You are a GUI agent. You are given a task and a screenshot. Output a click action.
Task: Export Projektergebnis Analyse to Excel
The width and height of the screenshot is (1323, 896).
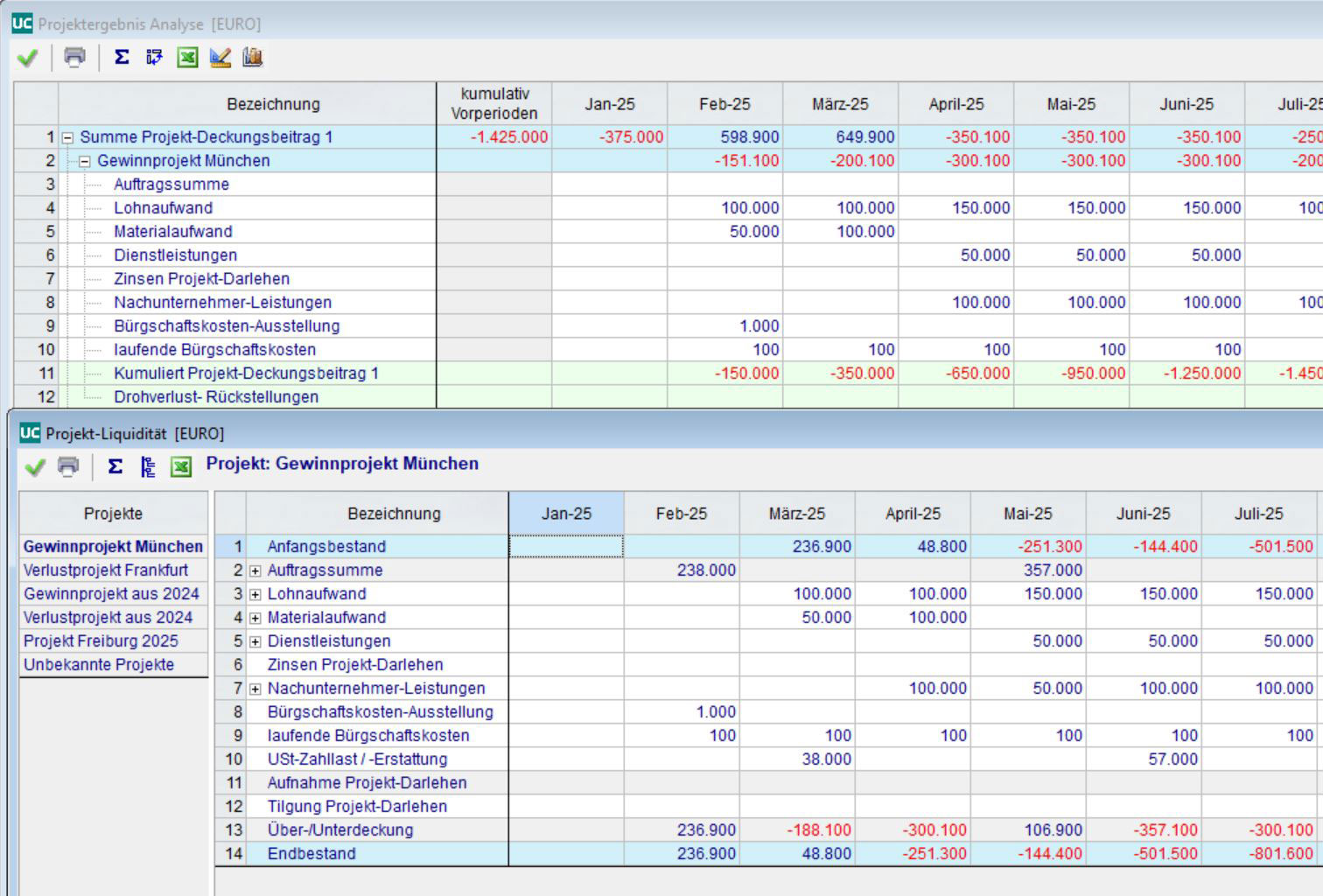pos(187,58)
